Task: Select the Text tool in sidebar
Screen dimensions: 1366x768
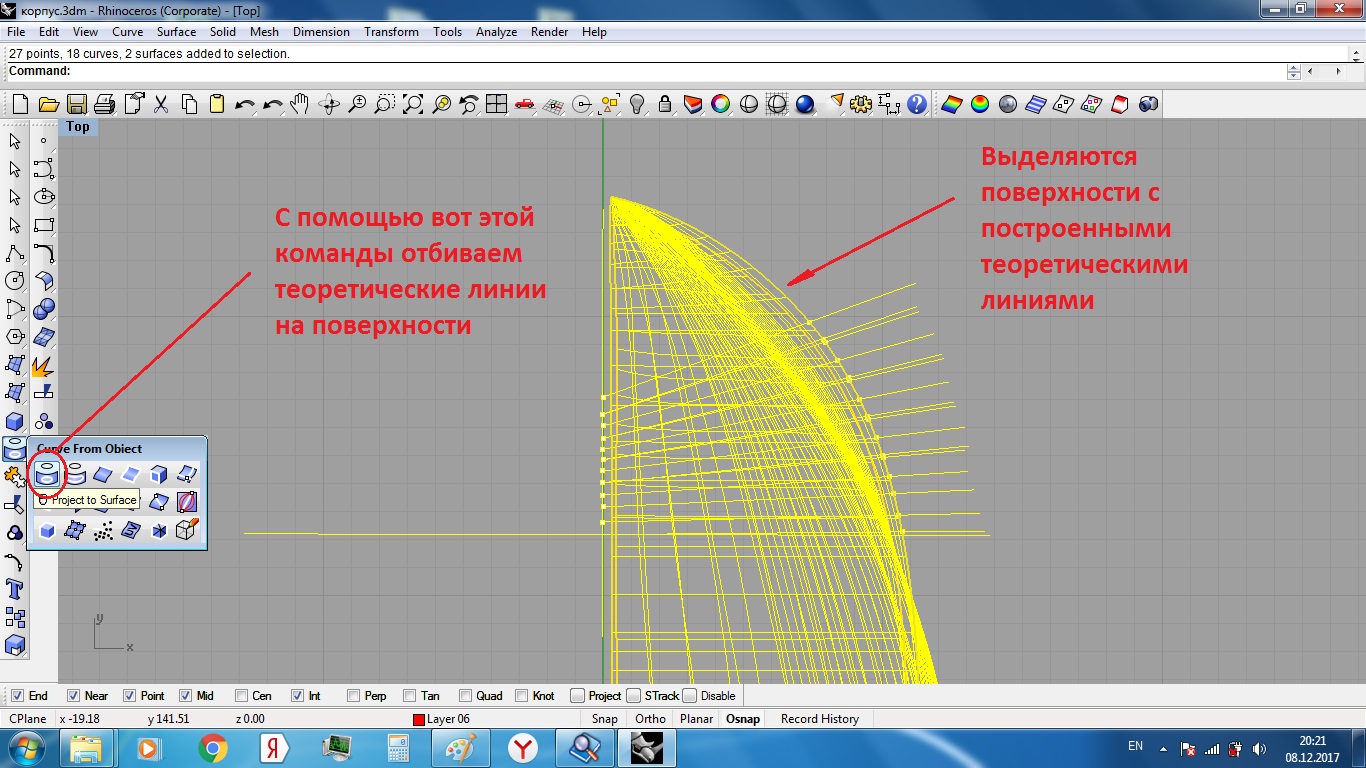Action: pos(15,589)
